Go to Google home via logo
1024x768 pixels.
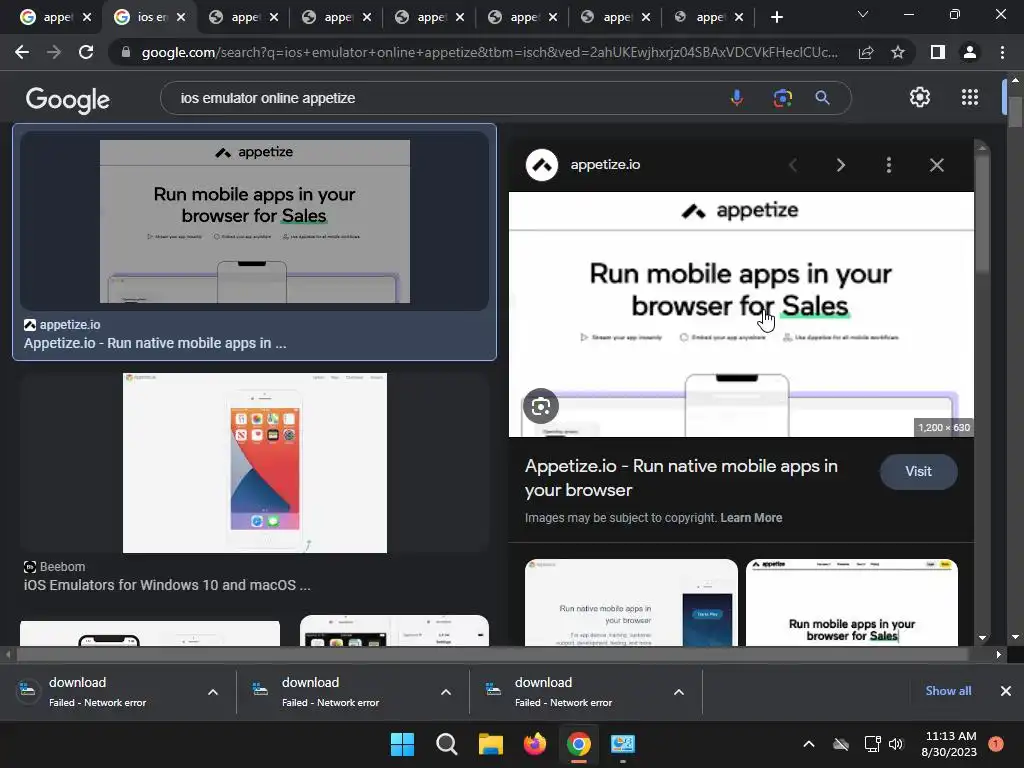[x=67, y=99]
